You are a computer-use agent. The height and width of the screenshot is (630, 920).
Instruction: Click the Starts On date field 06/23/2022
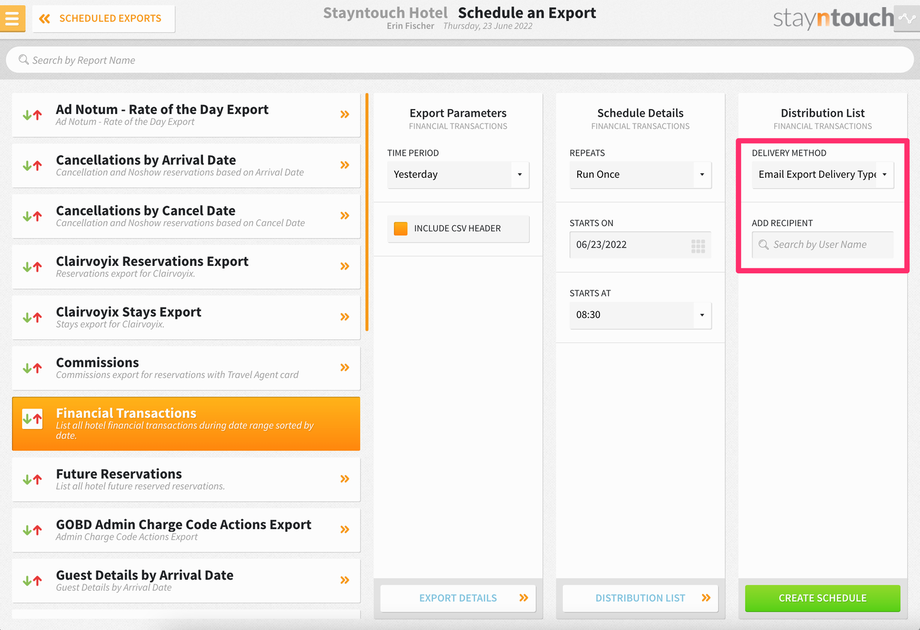click(x=640, y=245)
